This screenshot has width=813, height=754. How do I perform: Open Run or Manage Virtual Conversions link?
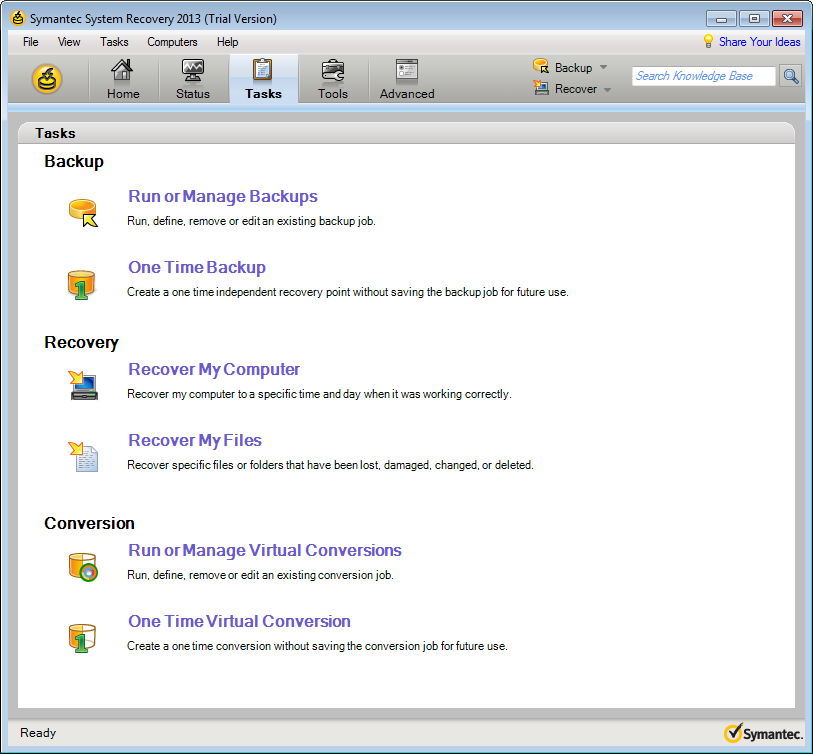(265, 550)
